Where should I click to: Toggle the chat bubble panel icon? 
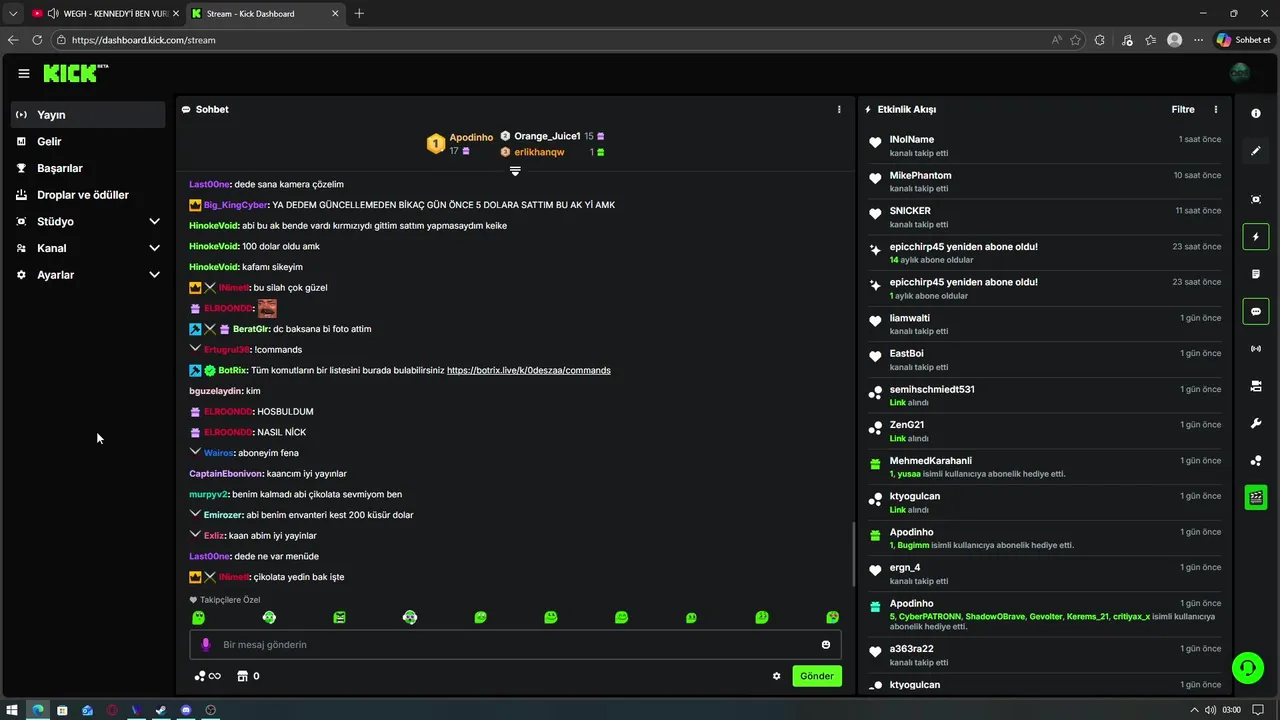click(x=1256, y=312)
